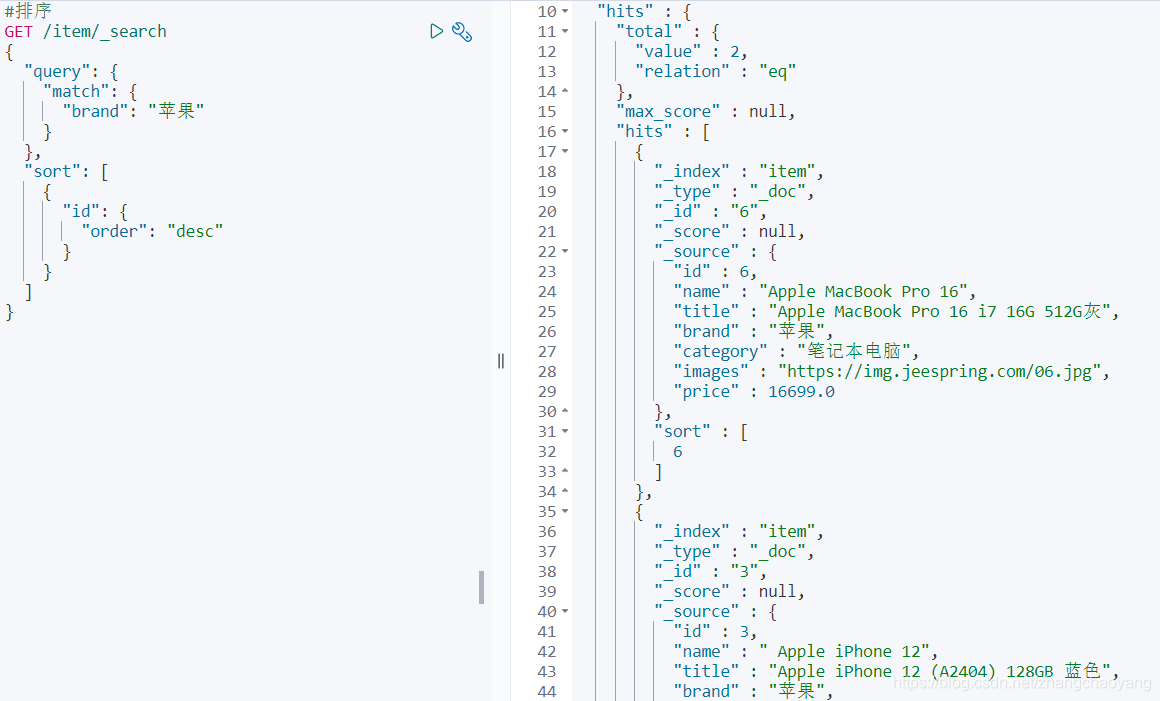Click line number 18 in gutter
Screen dimensions: 1160x701
(x=547, y=171)
